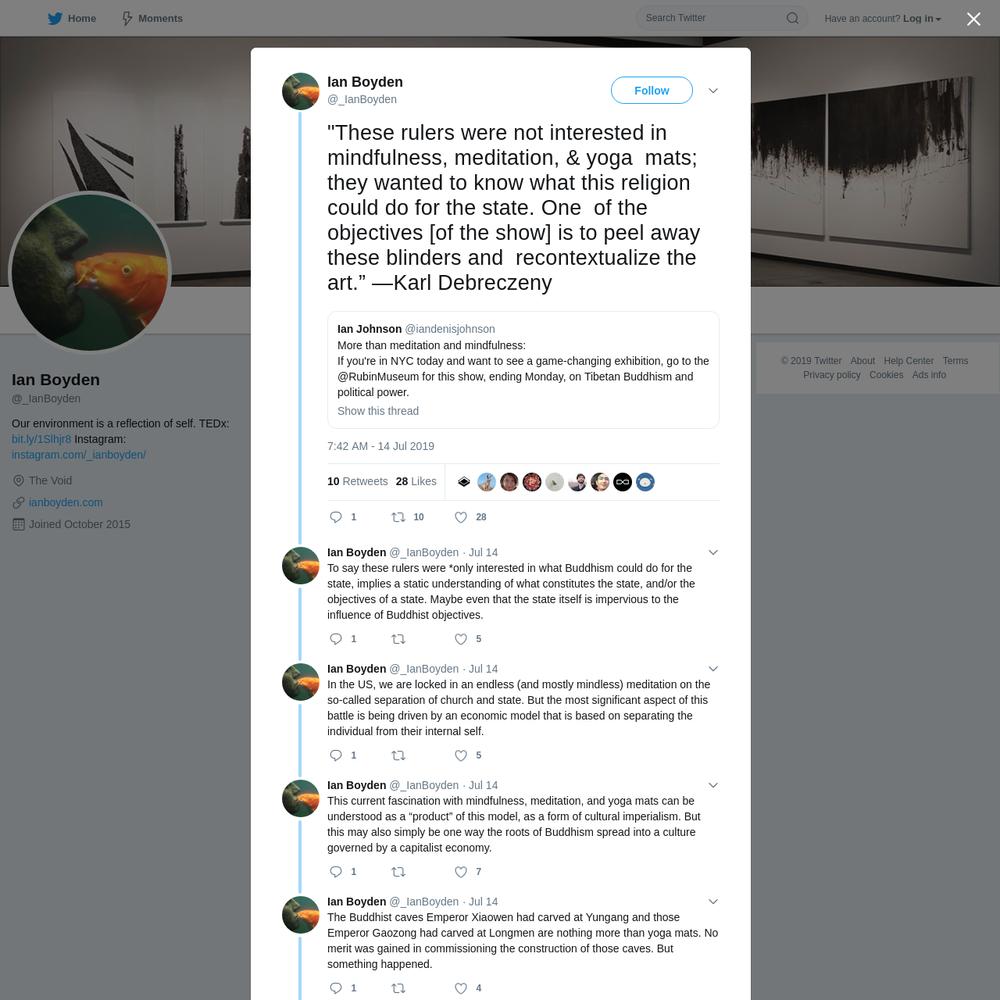Like the church and state reply

(x=461, y=755)
